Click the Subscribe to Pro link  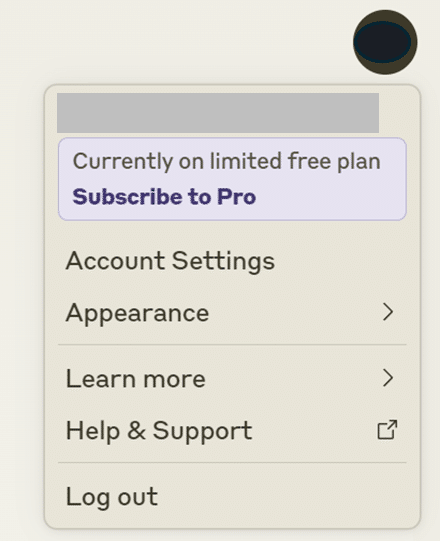click(164, 197)
